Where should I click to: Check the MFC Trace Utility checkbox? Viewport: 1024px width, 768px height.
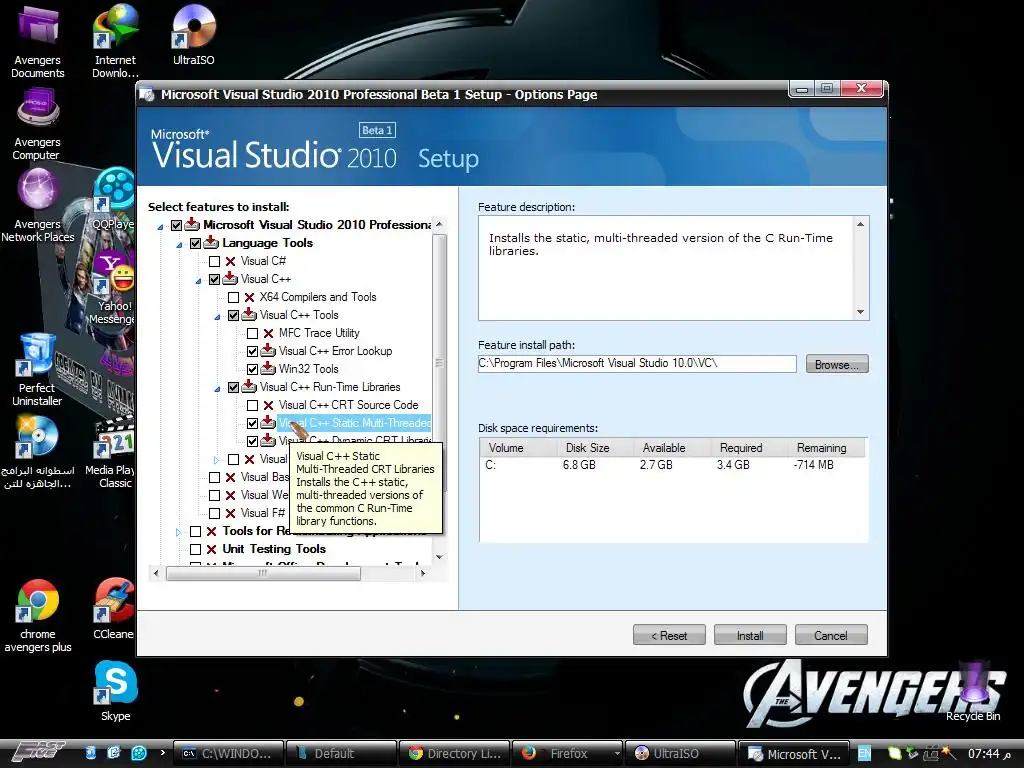coord(252,333)
